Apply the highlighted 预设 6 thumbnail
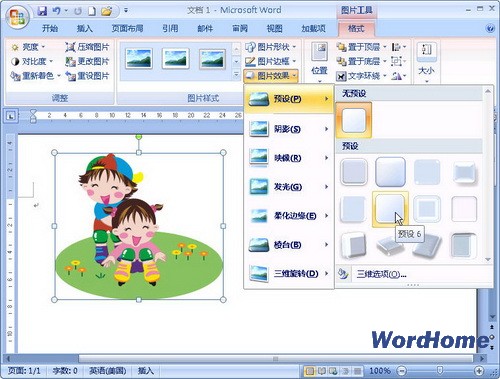Image resolution: width=500 pixels, height=379 pixels. pyautogui.click(x=390, y=209)
